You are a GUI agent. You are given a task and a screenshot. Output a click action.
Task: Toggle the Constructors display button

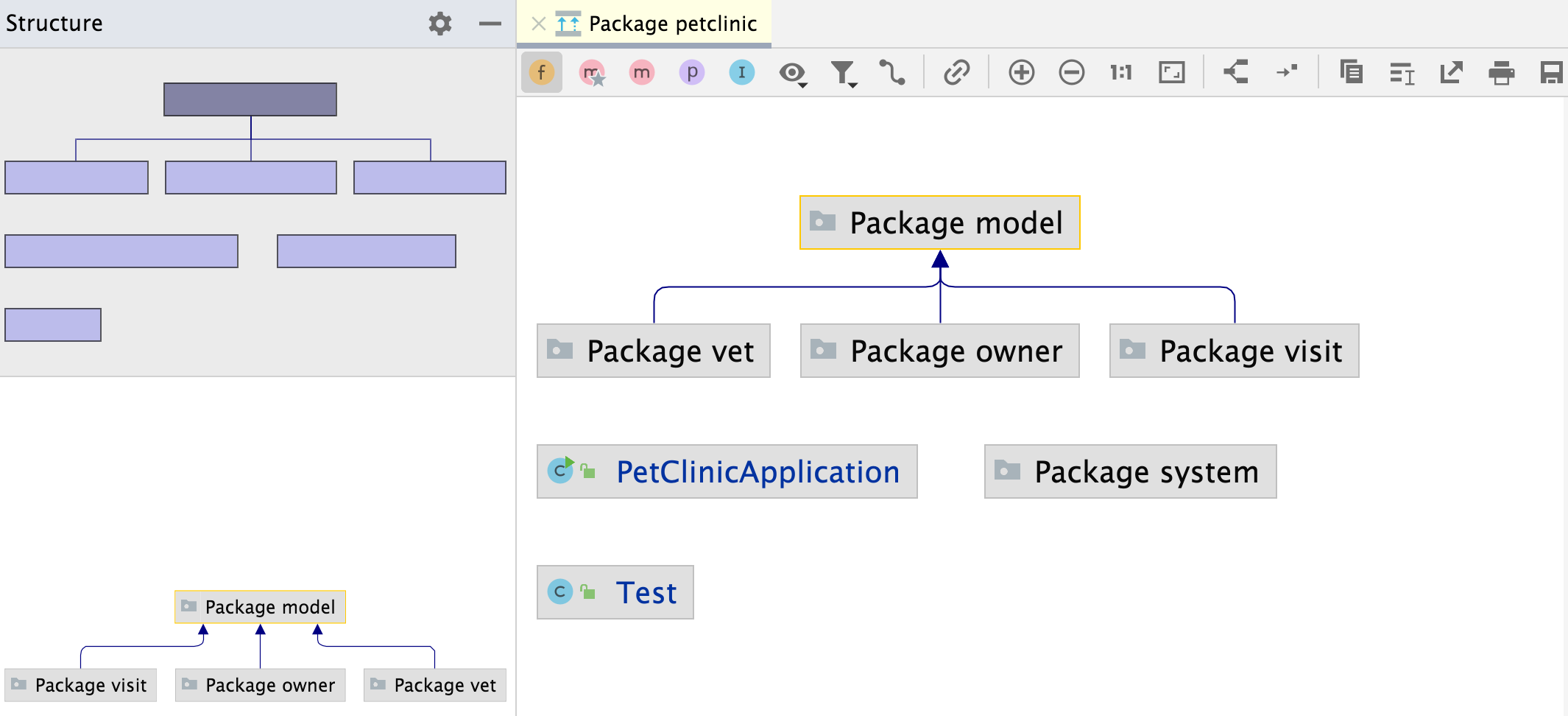coord(592,72)
